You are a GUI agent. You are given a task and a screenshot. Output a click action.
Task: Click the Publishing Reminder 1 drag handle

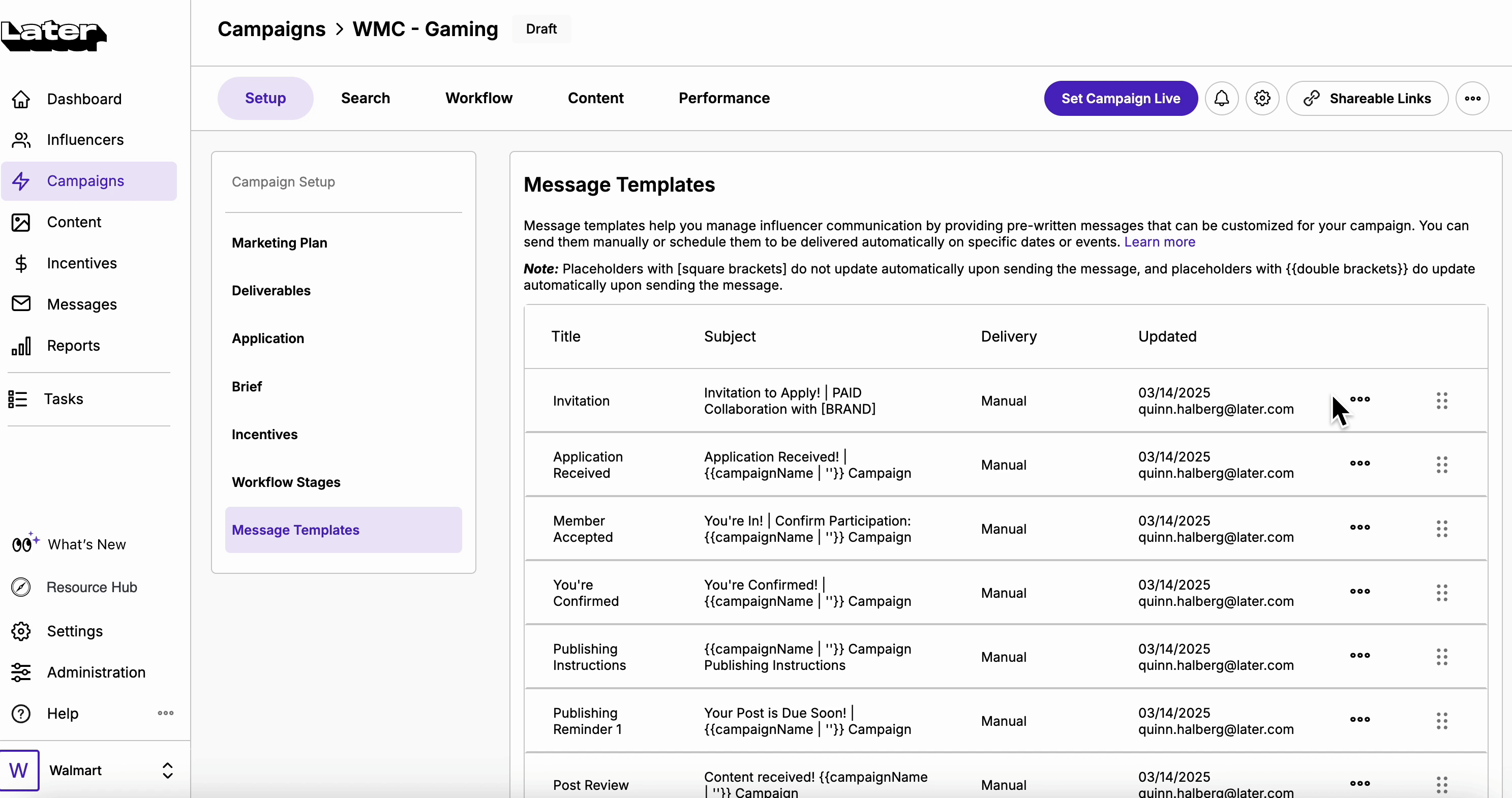(x=1441, y=721)
